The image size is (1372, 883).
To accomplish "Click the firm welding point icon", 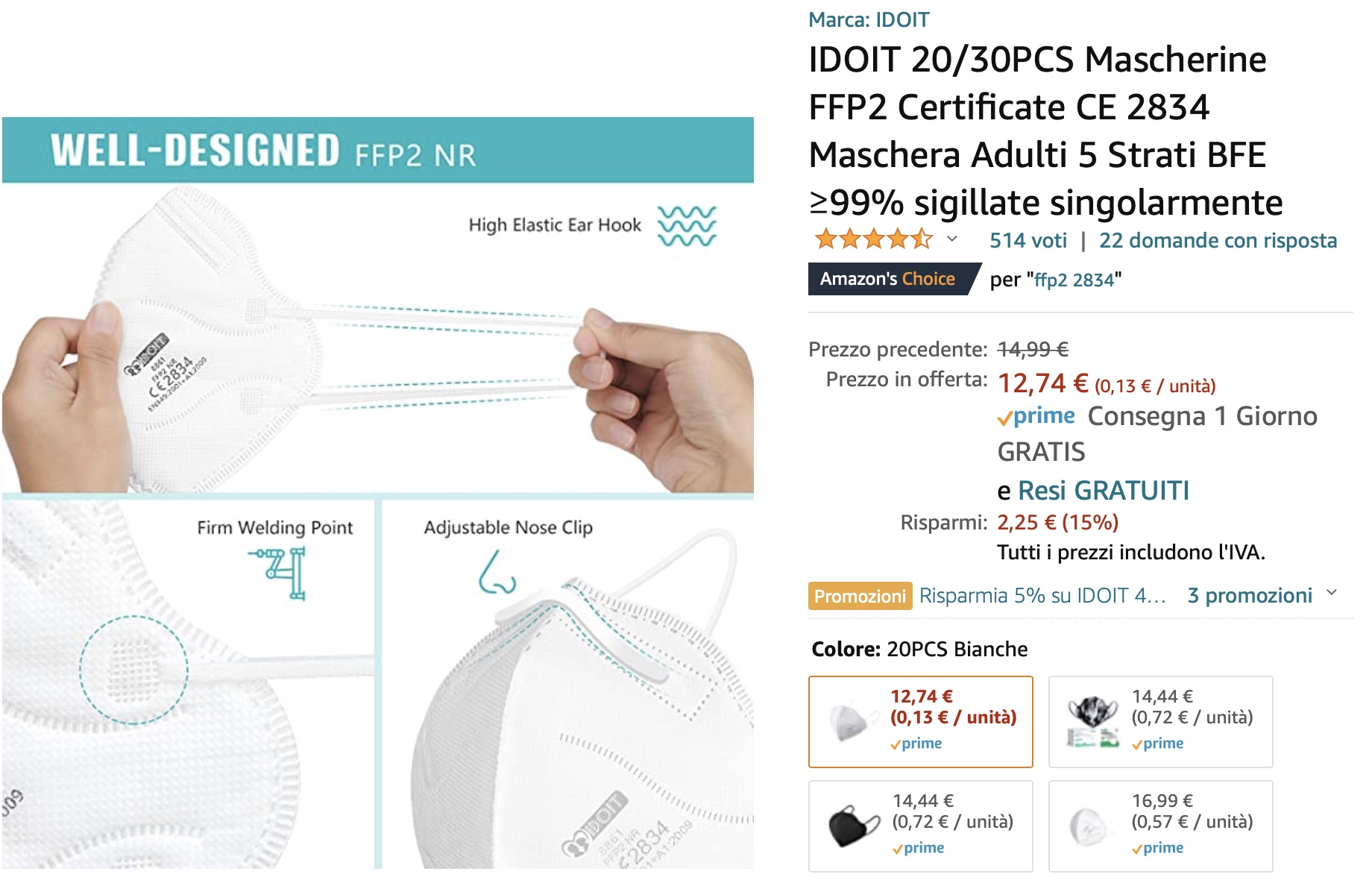I will [279, 572].
